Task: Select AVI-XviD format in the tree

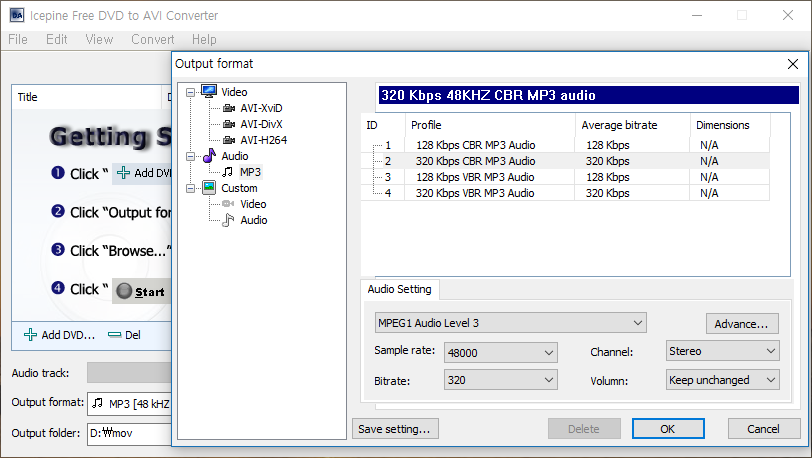Action: (261, 108)
